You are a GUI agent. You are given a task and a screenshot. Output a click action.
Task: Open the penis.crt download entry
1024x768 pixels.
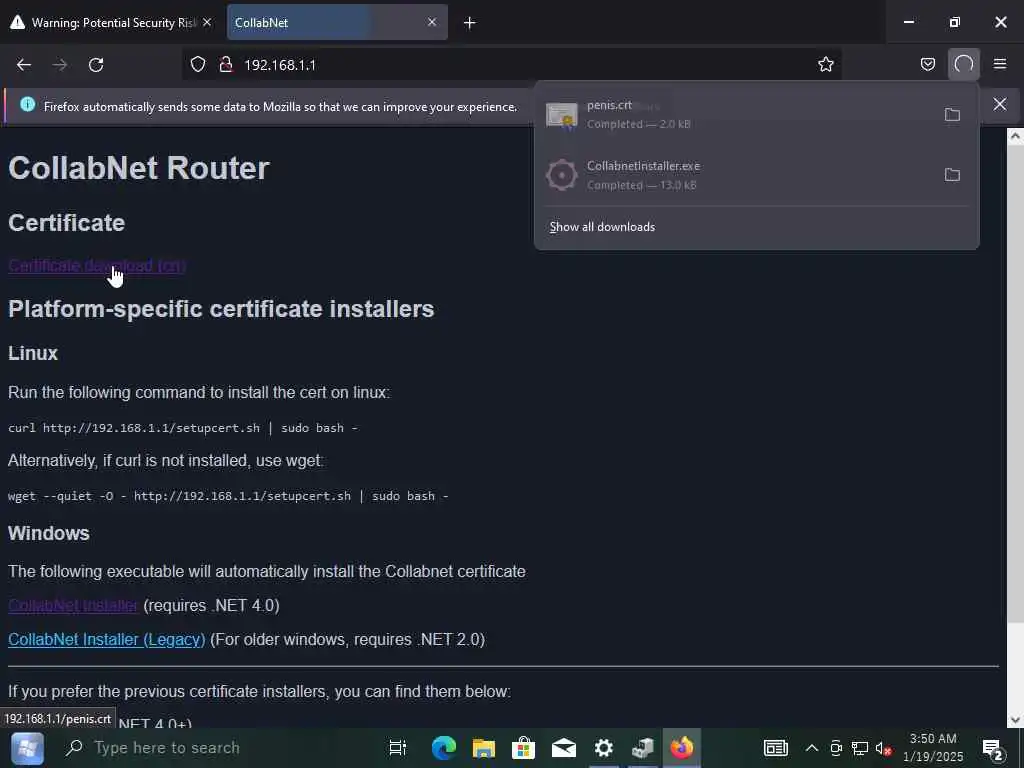click(738, 114)
